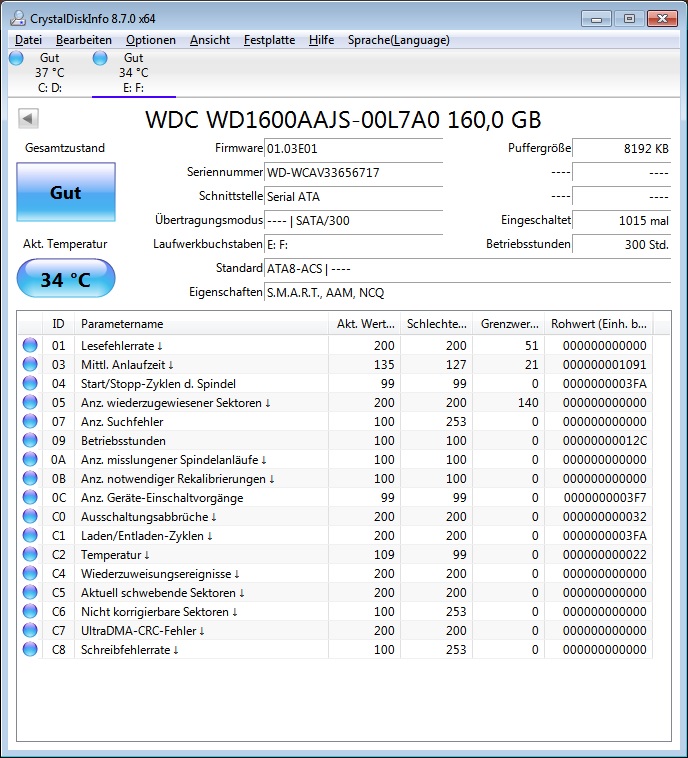
Task: Click status orb of Temperatur C2 row
Action: (x=30, y=554)
